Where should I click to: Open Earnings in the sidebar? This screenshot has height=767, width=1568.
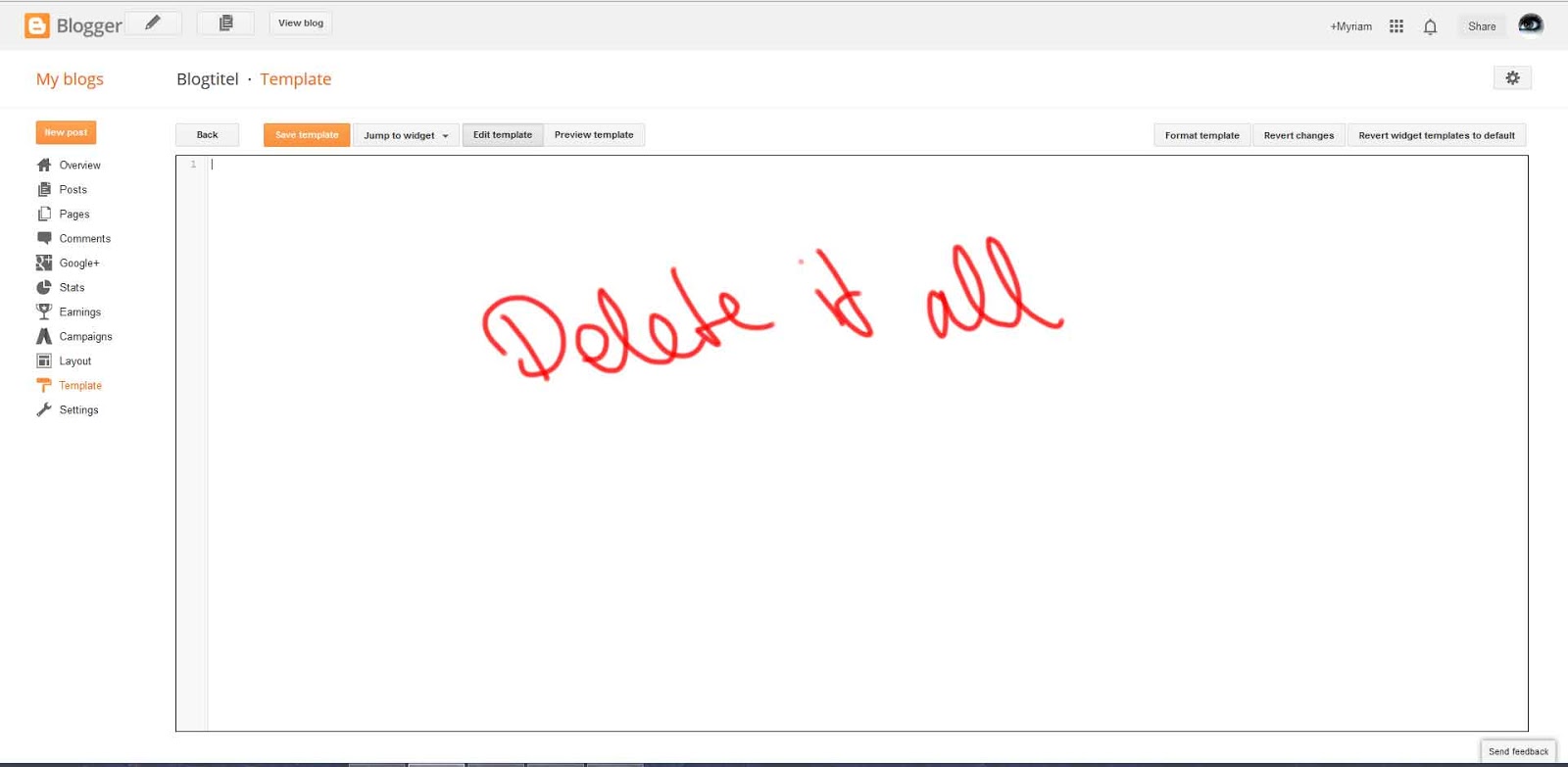(x=80, y=312)
